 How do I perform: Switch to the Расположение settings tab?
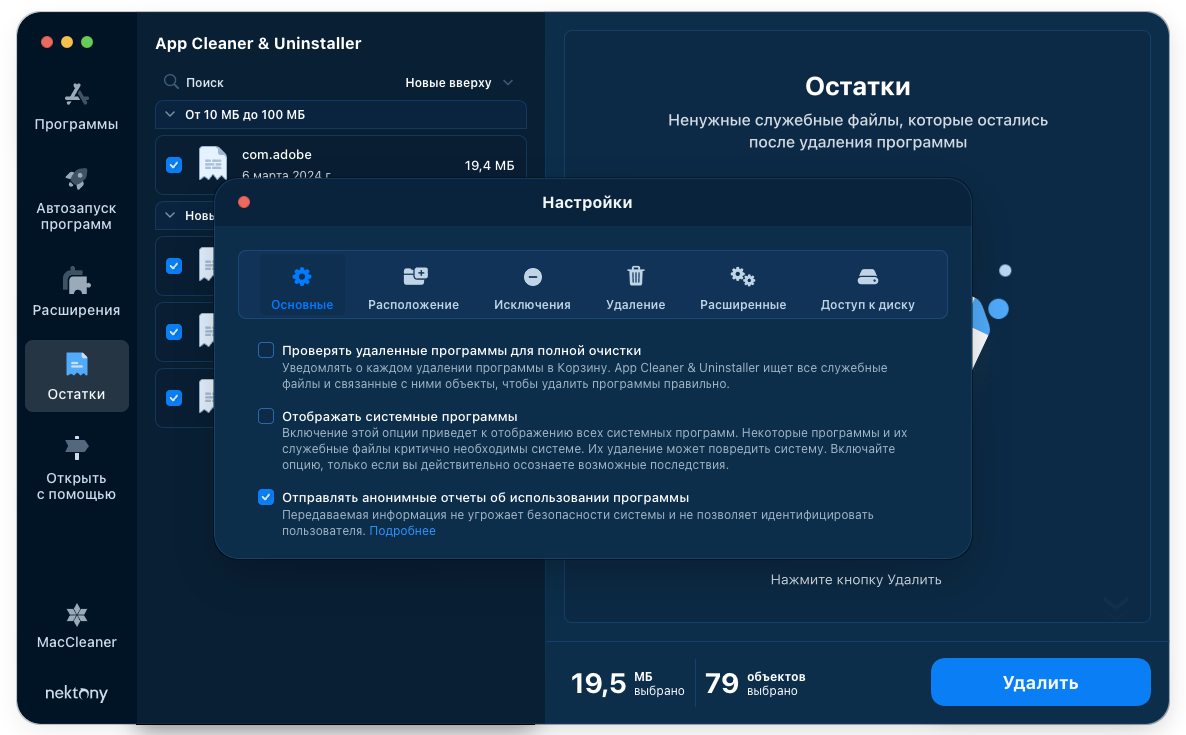coord(413,286)
